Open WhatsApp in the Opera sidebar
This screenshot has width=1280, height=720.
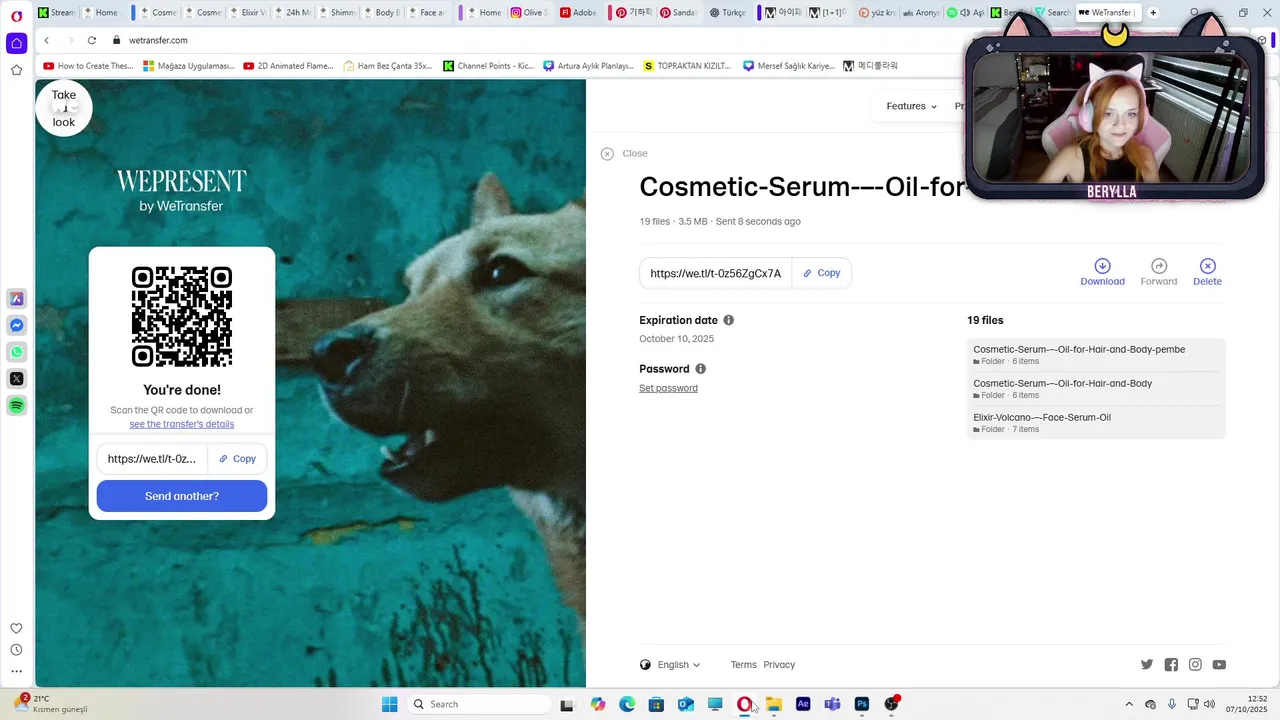(17, 352)
